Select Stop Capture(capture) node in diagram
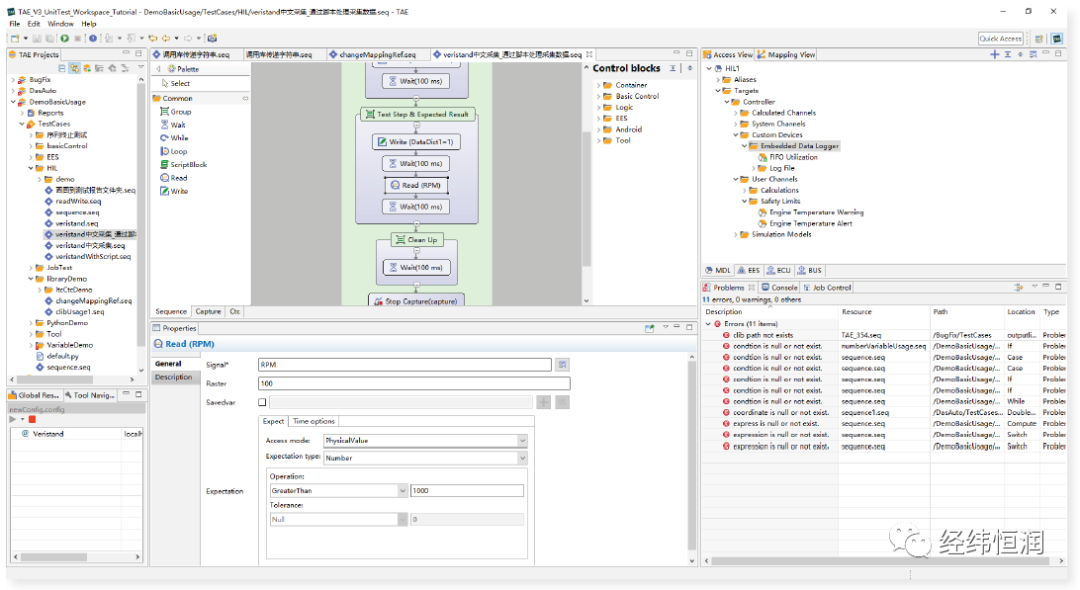Image resolution: width=1080 pixels, height=590 pixels. 416,301
